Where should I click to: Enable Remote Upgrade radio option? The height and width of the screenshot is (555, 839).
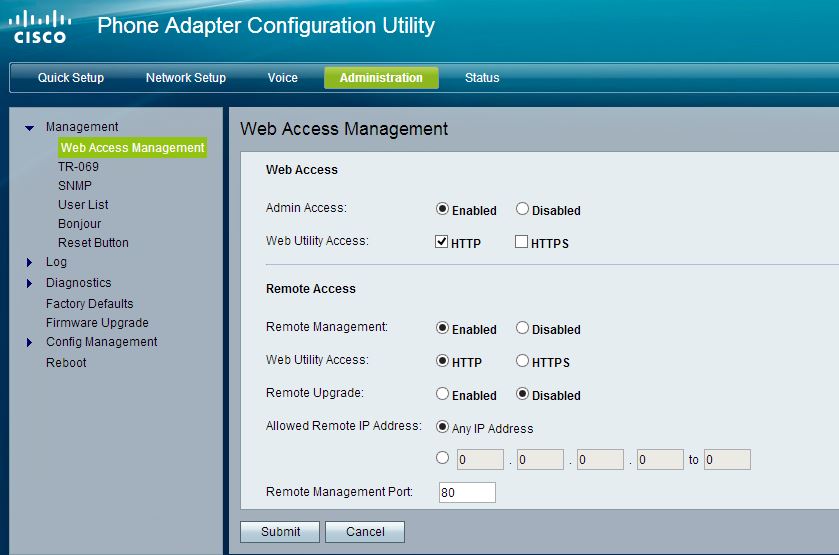coord(442,394)
